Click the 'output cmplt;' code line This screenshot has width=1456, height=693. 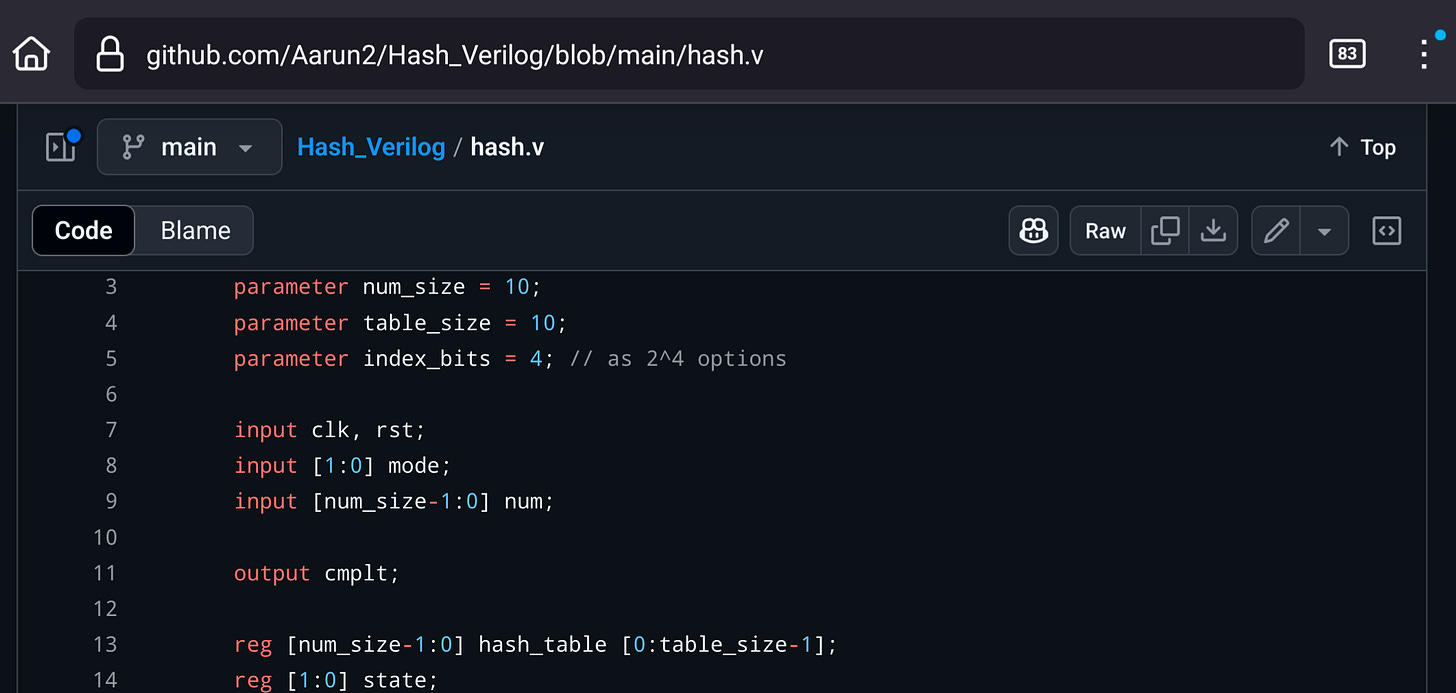coord(317,573)
